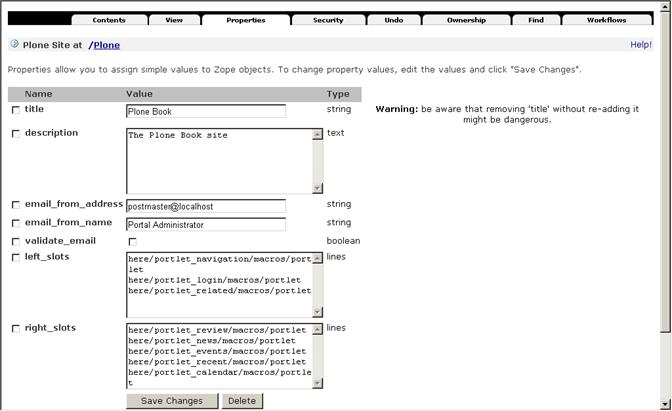
Task: Open the Undo tab
Action: 394,20
